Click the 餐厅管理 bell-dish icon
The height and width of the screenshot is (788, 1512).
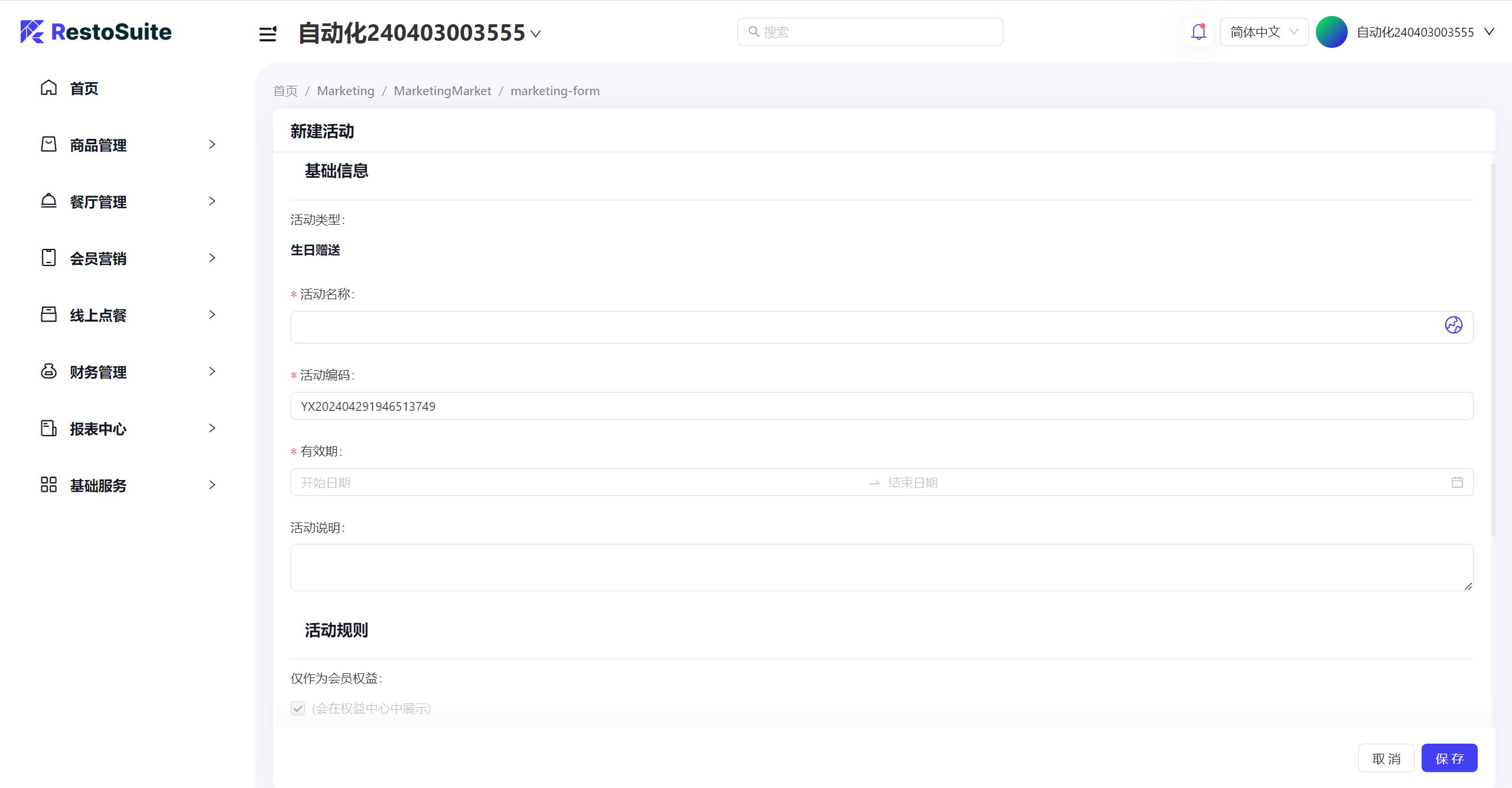click(48, 201)
